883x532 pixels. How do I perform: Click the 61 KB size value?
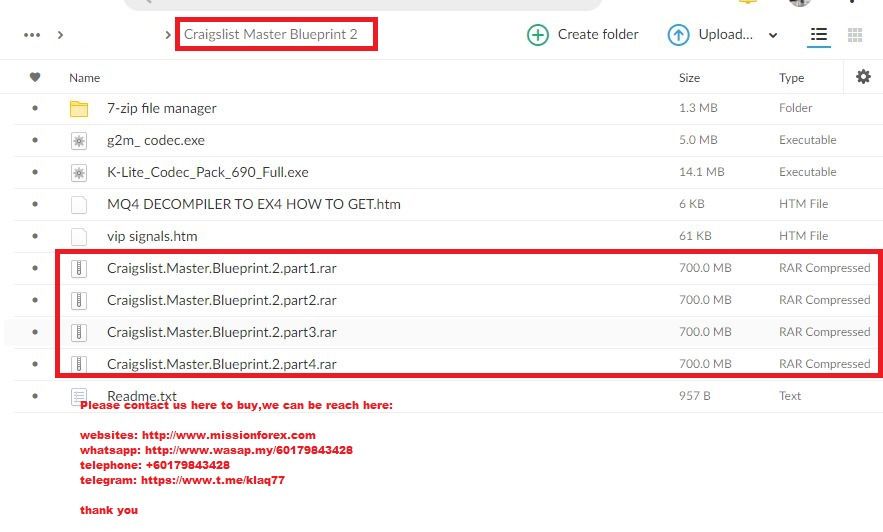pyautogui.click(x=695, y=236)
